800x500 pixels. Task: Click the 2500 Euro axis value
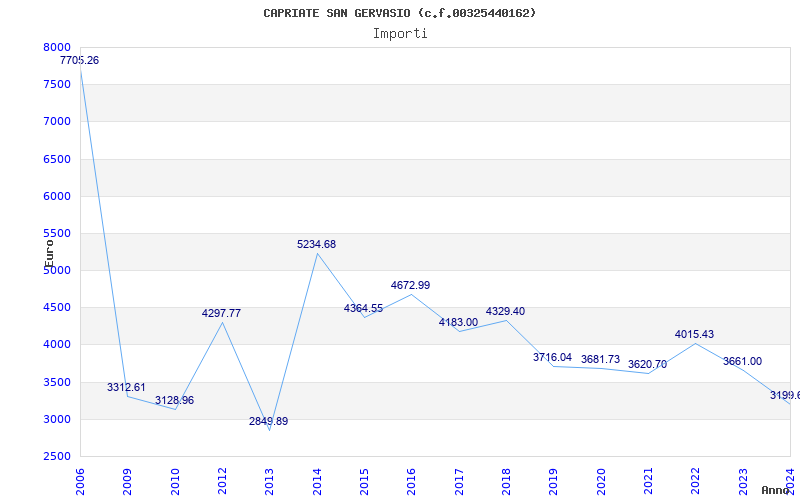(57, 457)
